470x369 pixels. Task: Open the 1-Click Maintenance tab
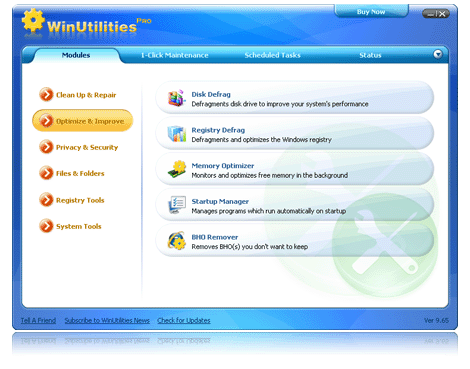[175, 55]
